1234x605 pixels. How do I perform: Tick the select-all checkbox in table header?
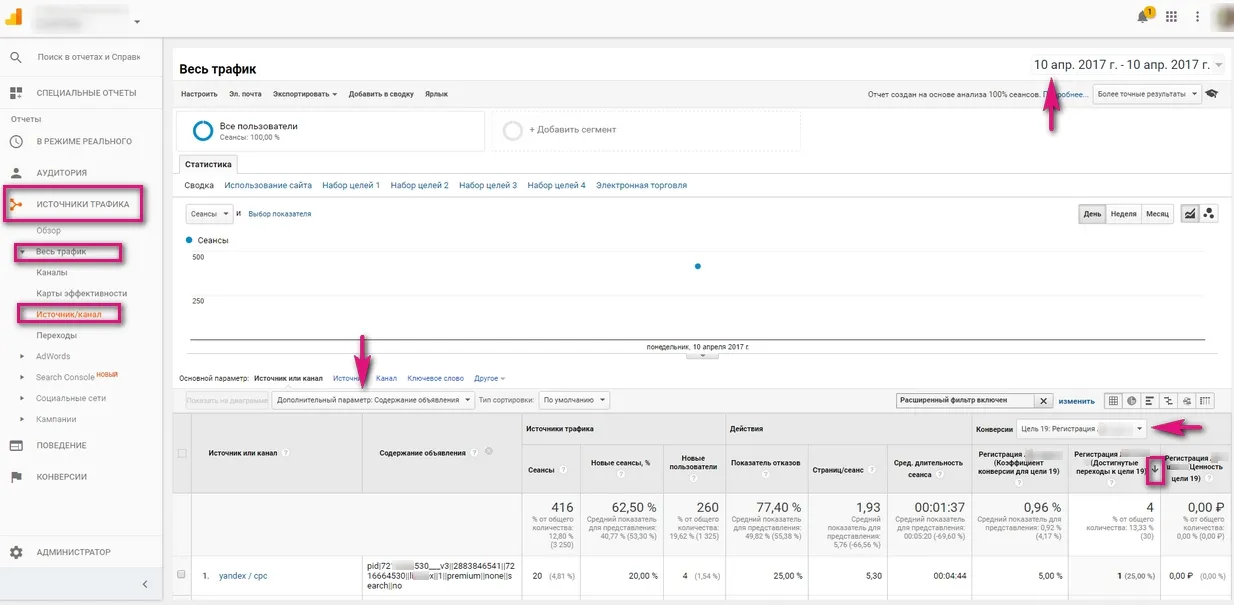pos(181,453)
